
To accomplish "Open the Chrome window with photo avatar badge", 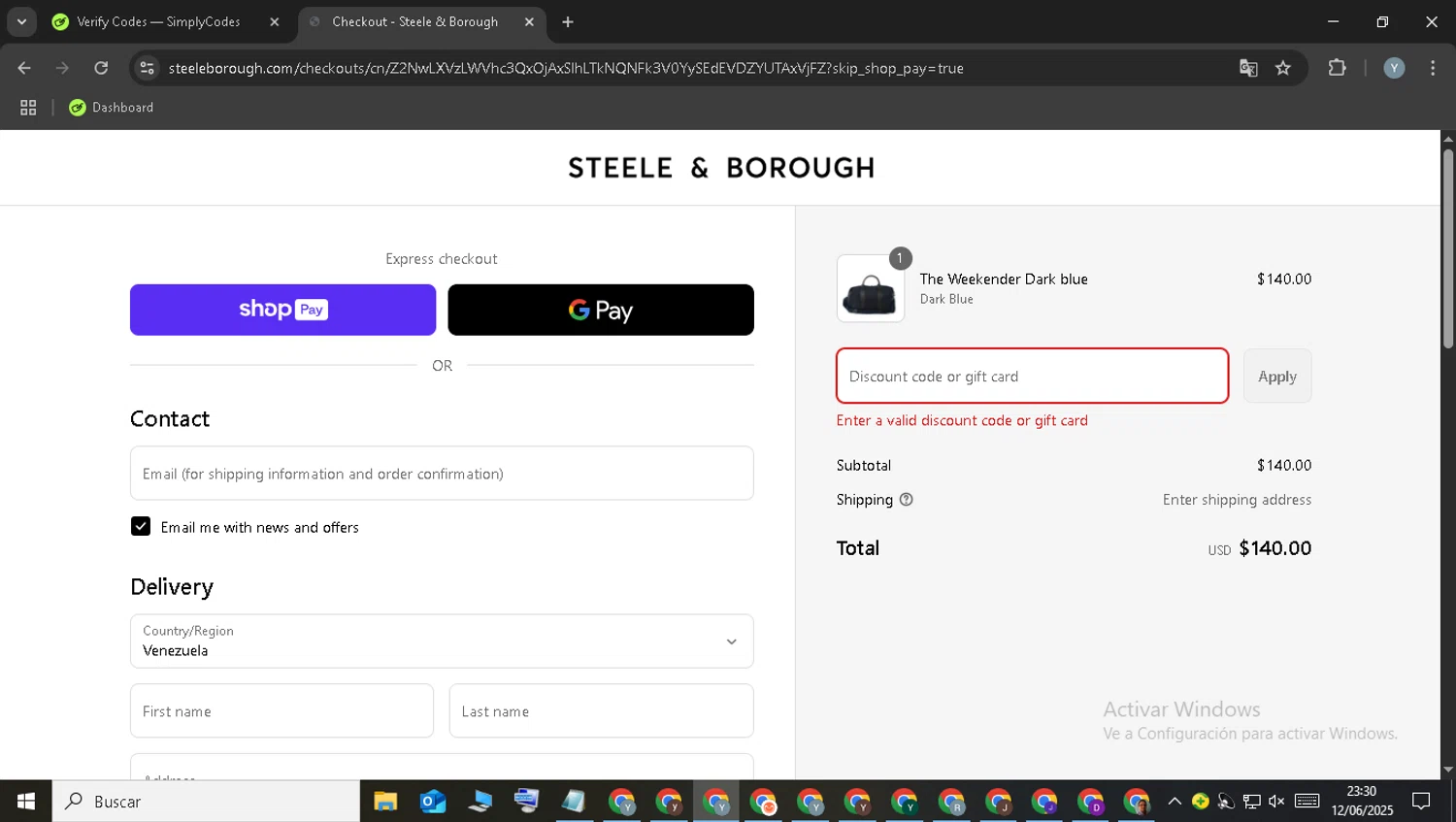I will click(x=1138, y=802).
